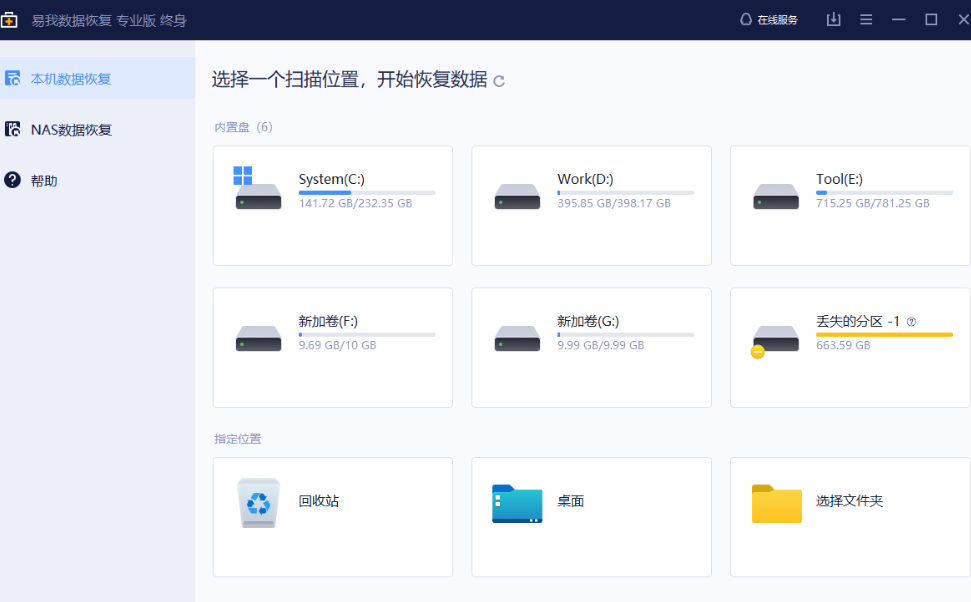Open the hamburger menu in title bar
971x602 pixels.
pos(866,20)
